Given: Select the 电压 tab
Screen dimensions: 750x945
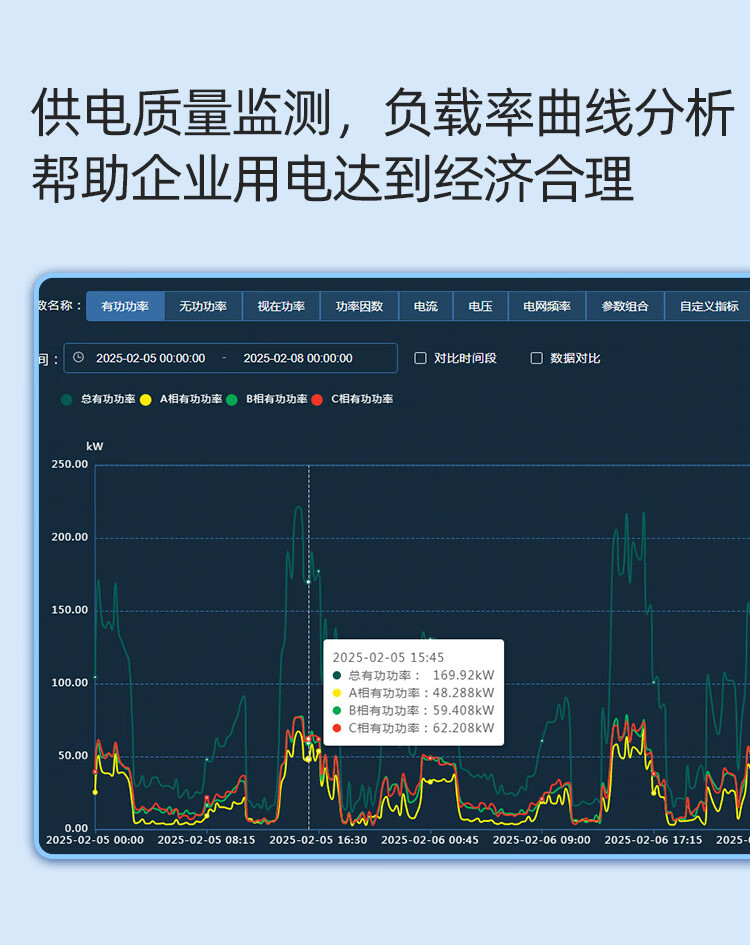Looking at the screenshot, I should coord(481,306).
